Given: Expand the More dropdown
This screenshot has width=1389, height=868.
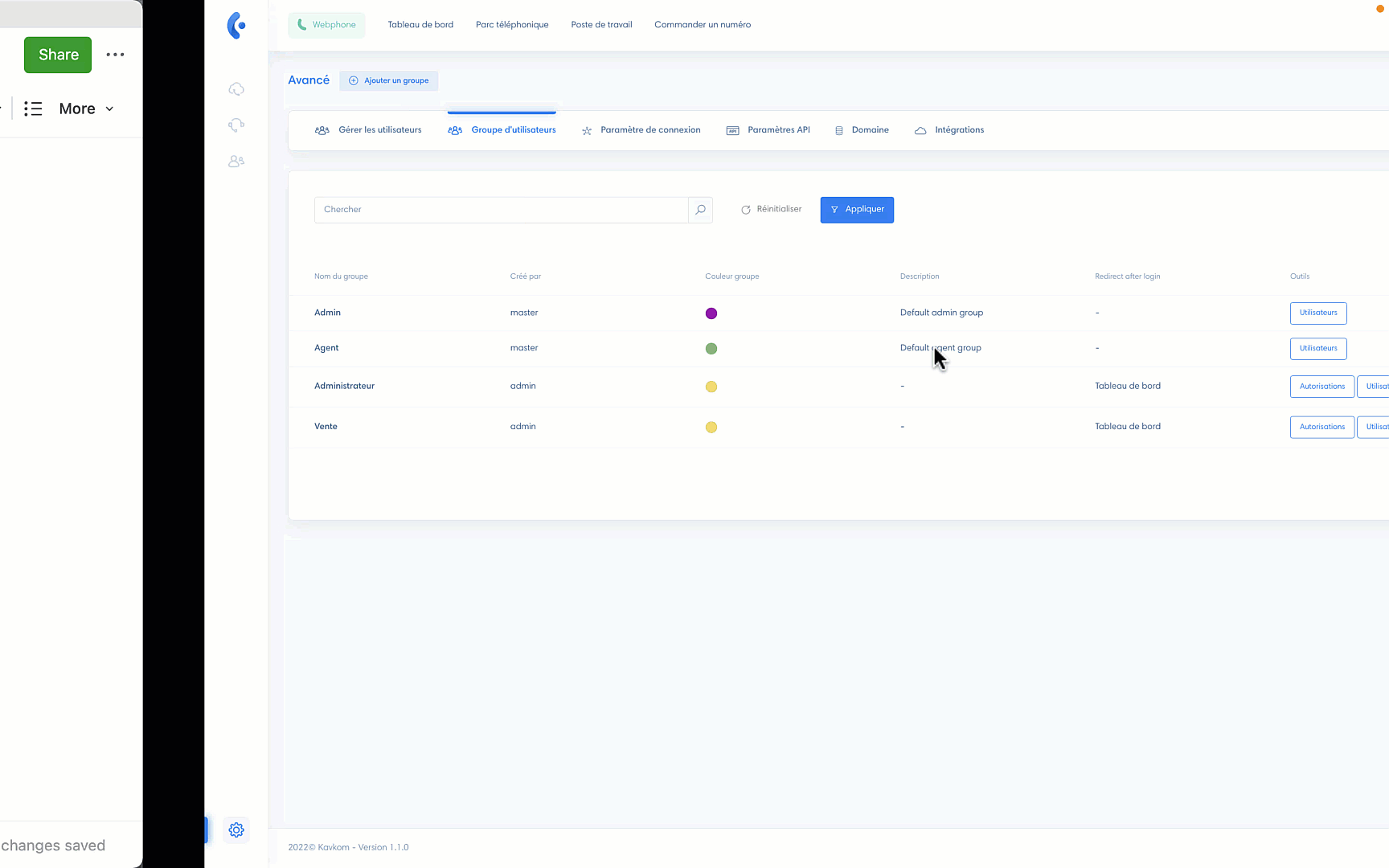Looking at the screenshot, I should (x=86, y=108).
